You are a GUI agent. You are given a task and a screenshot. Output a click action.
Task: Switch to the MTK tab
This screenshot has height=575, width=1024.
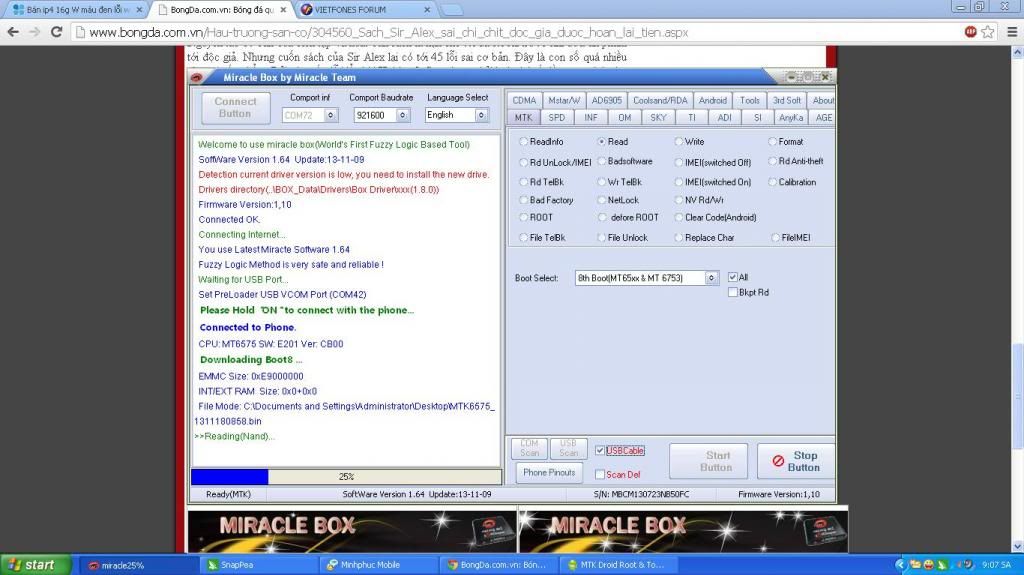(523, 118)
